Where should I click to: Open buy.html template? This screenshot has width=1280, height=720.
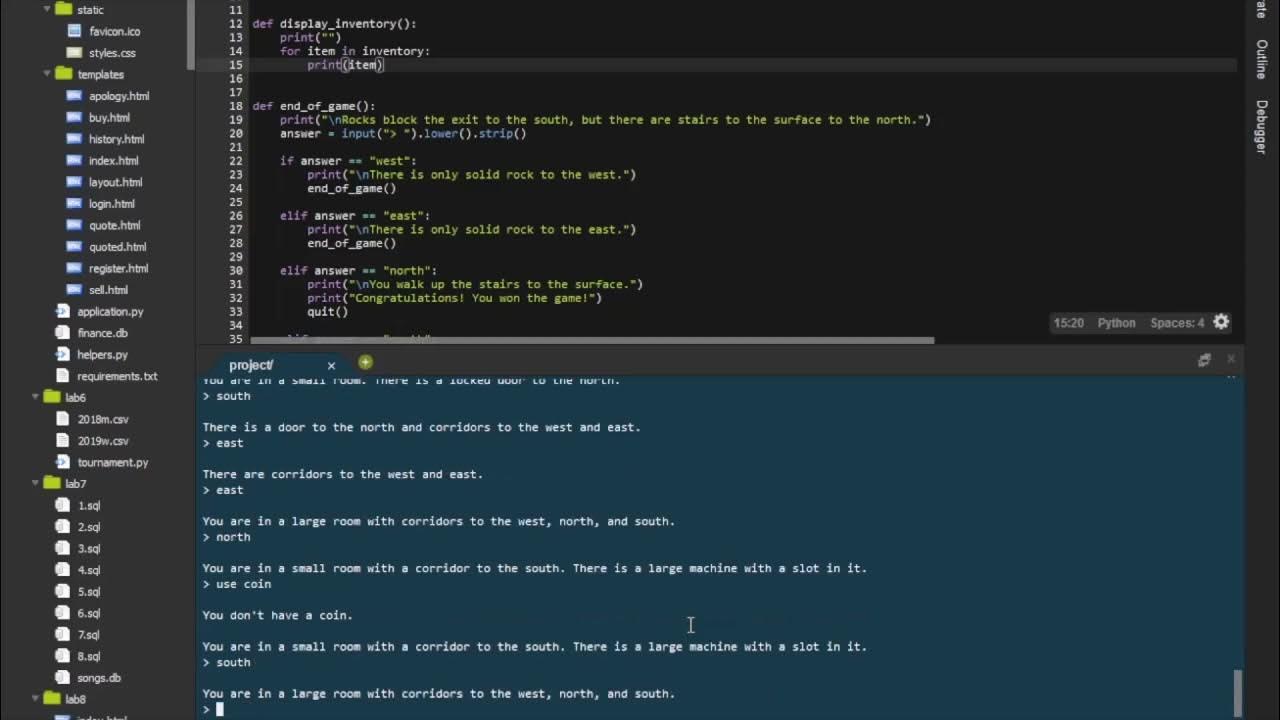109,118
